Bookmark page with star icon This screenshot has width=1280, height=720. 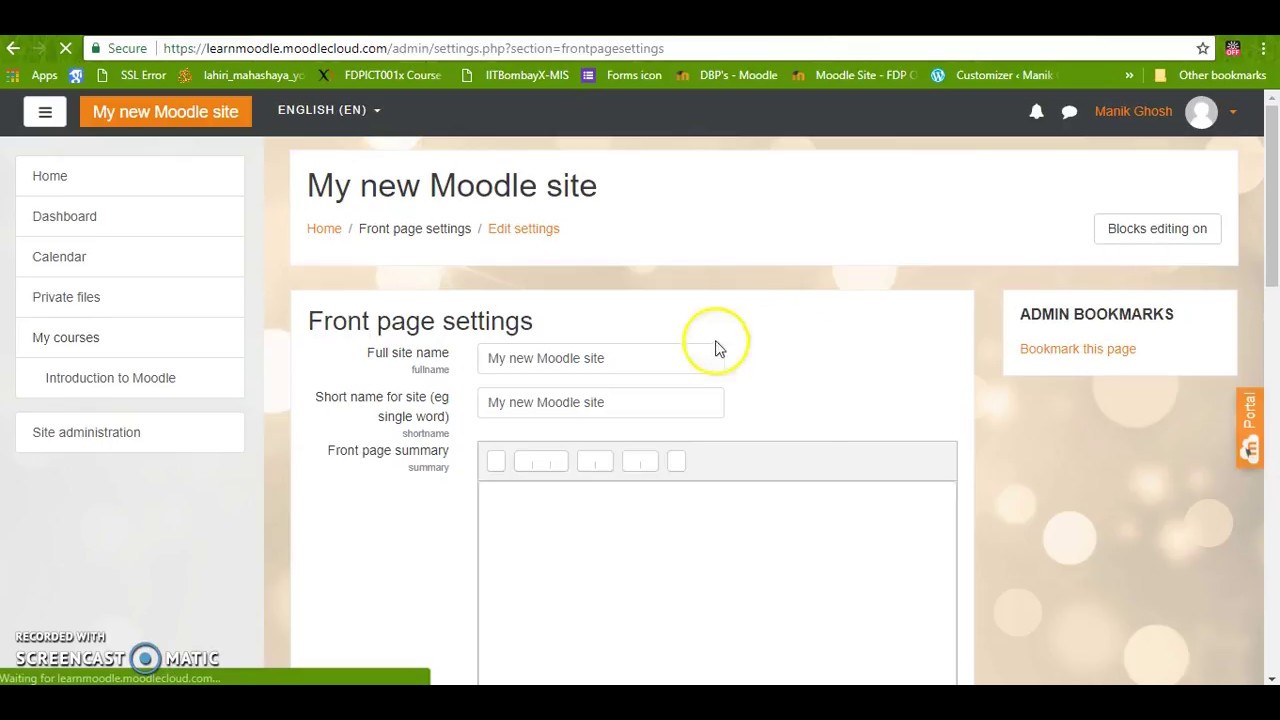pos(1203,48)
